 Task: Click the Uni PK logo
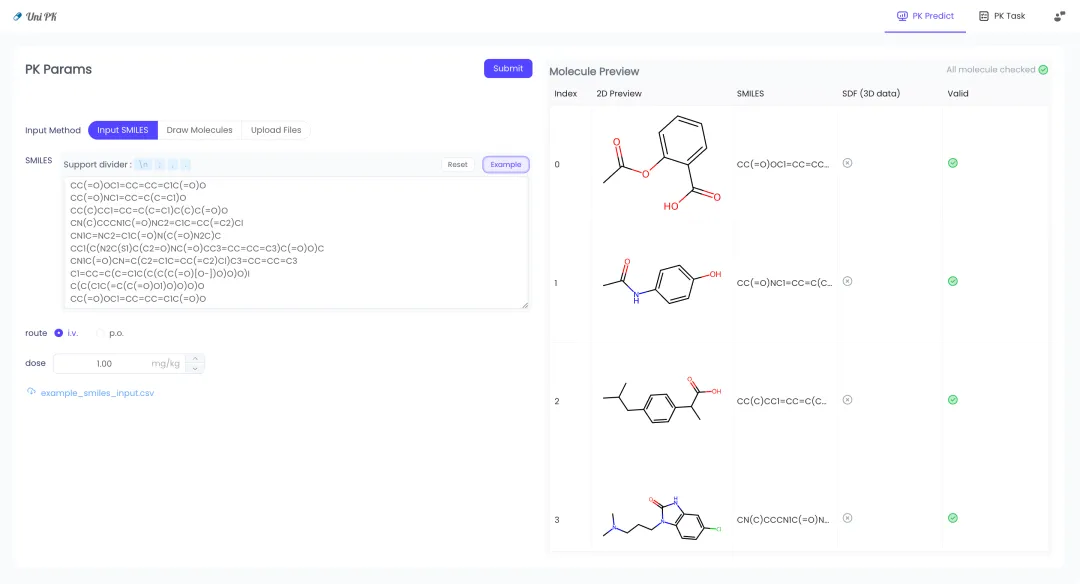point(35,16)
